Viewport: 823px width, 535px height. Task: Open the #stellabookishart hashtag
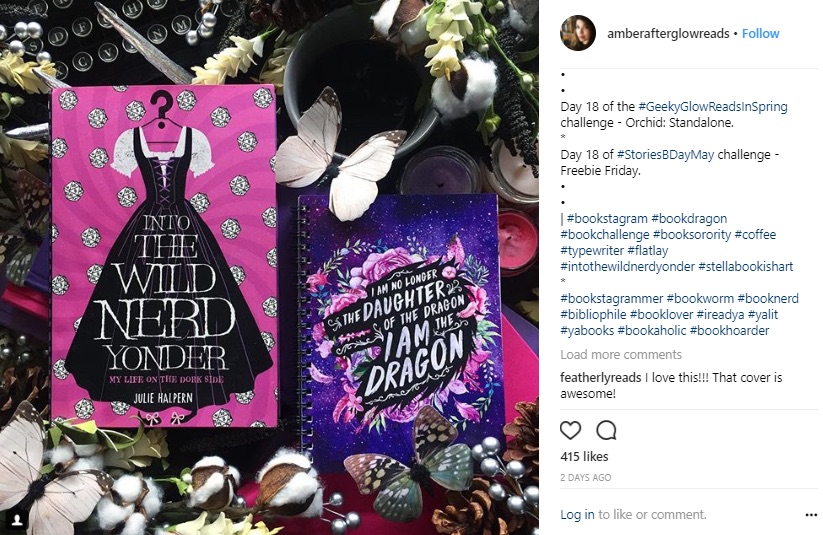746,267
